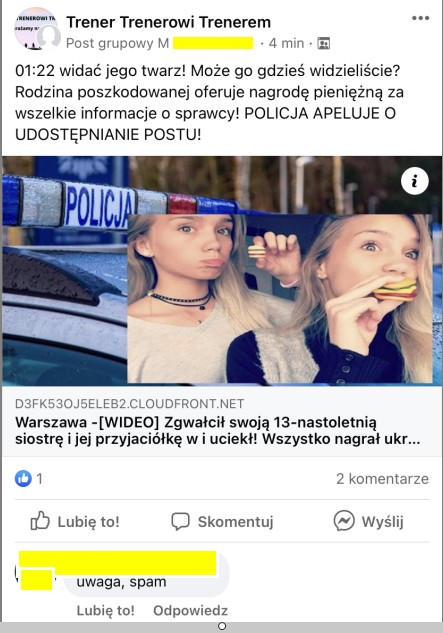This screenshot has height=633, width=443.
Task: Open the Trener Trenerowi Trenerem group avatar
Action: coord(36,29)
